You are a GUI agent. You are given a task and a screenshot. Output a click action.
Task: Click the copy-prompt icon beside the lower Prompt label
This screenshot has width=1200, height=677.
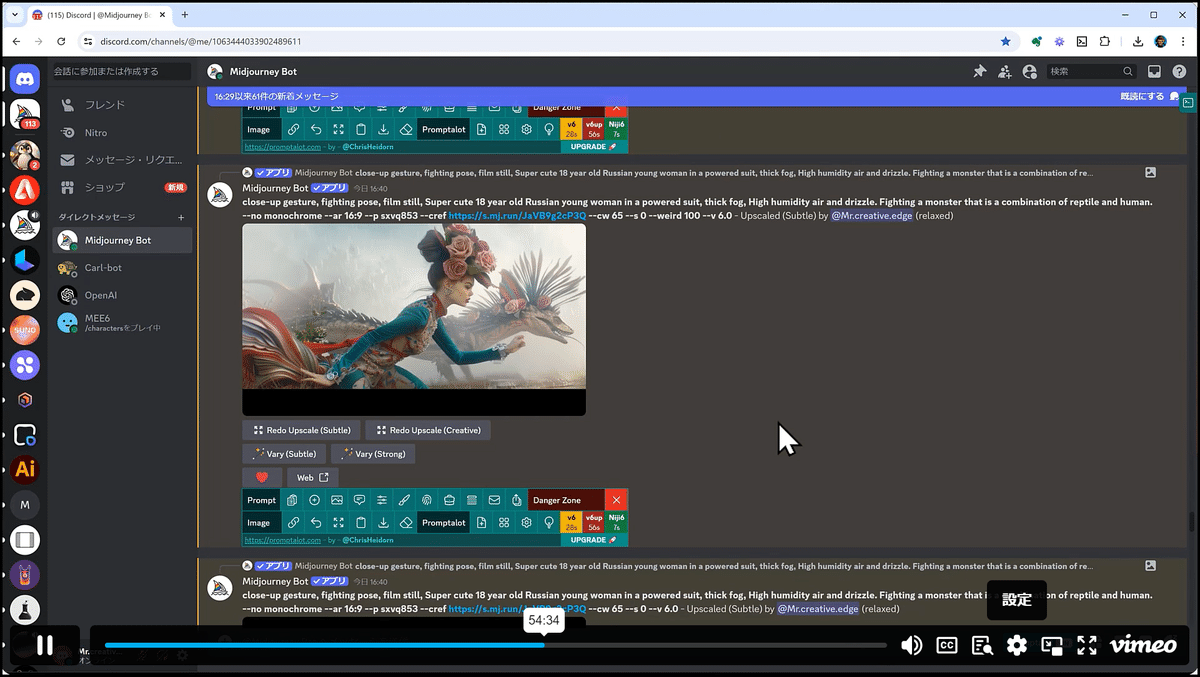(x=292, y=500)
